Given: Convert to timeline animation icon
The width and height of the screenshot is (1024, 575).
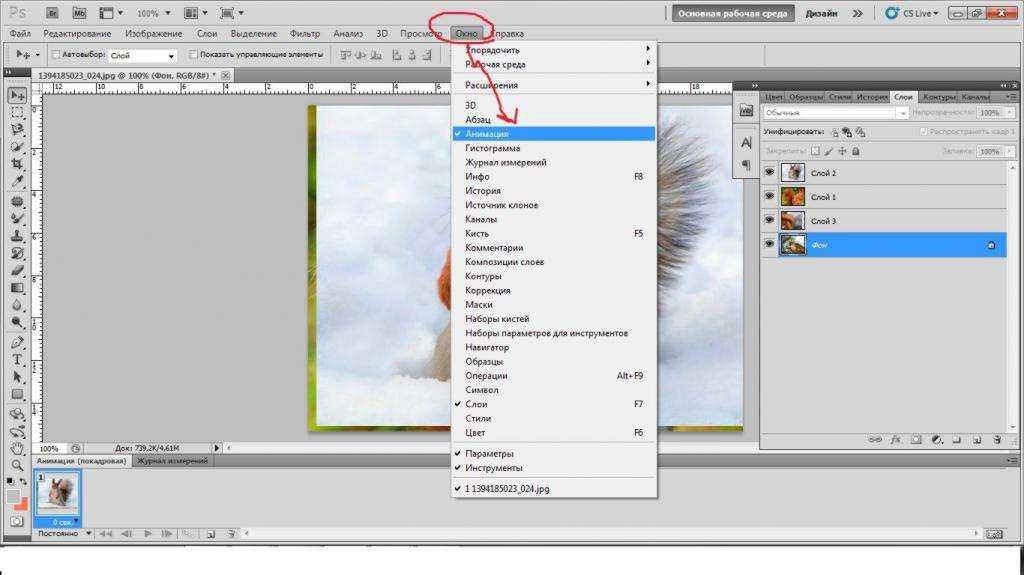Looking at the screenshot, I should pyautogui.click(x=994, y=534).
